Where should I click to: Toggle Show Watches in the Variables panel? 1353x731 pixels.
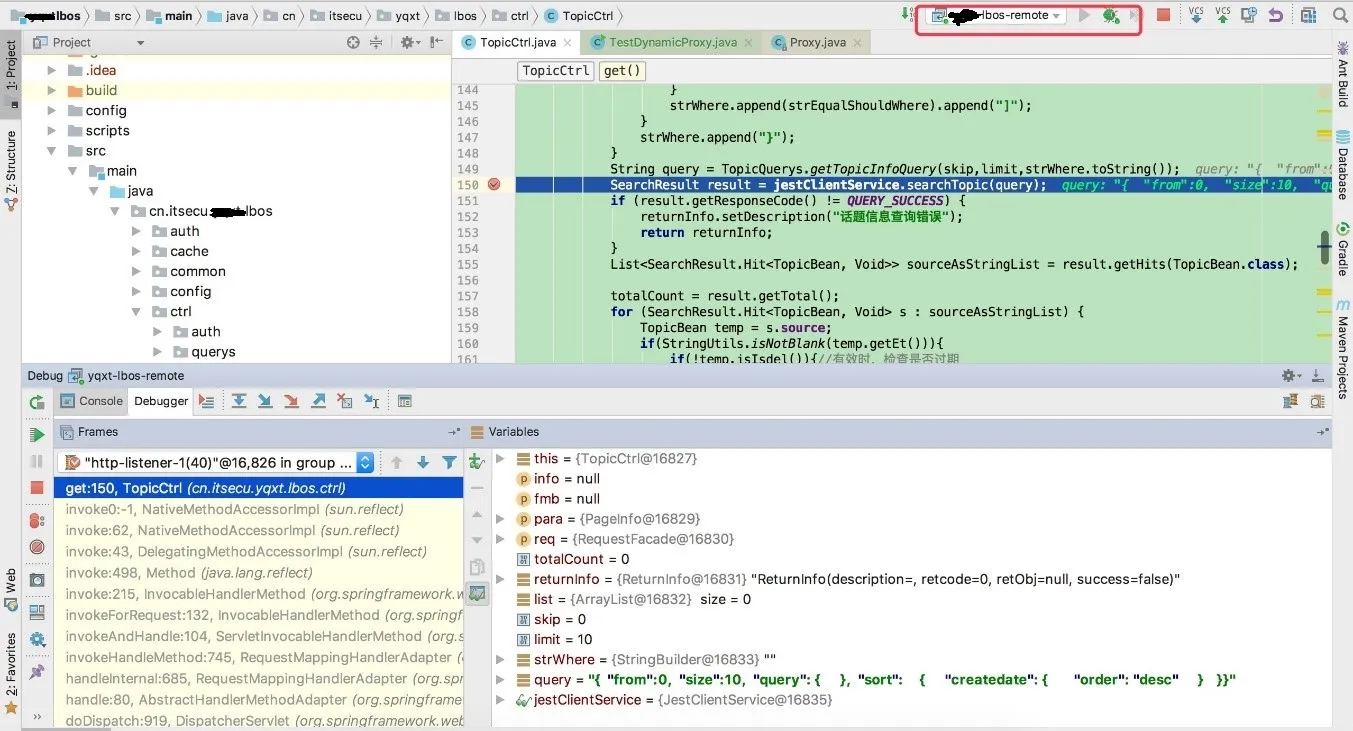click(477, 593)
